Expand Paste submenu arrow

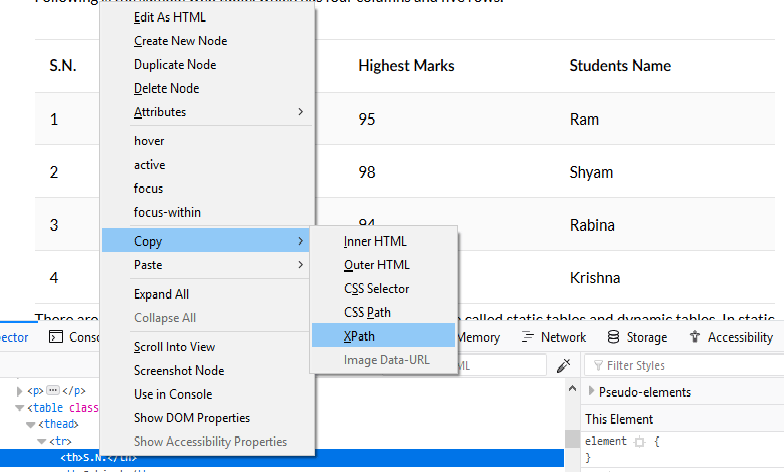tap(300, 264)
